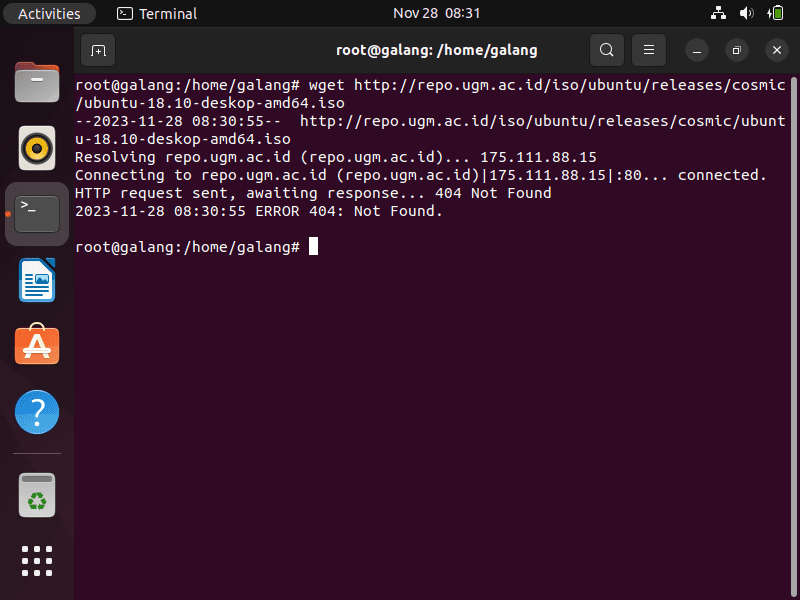Restore down the terminal window

[737, 50]
